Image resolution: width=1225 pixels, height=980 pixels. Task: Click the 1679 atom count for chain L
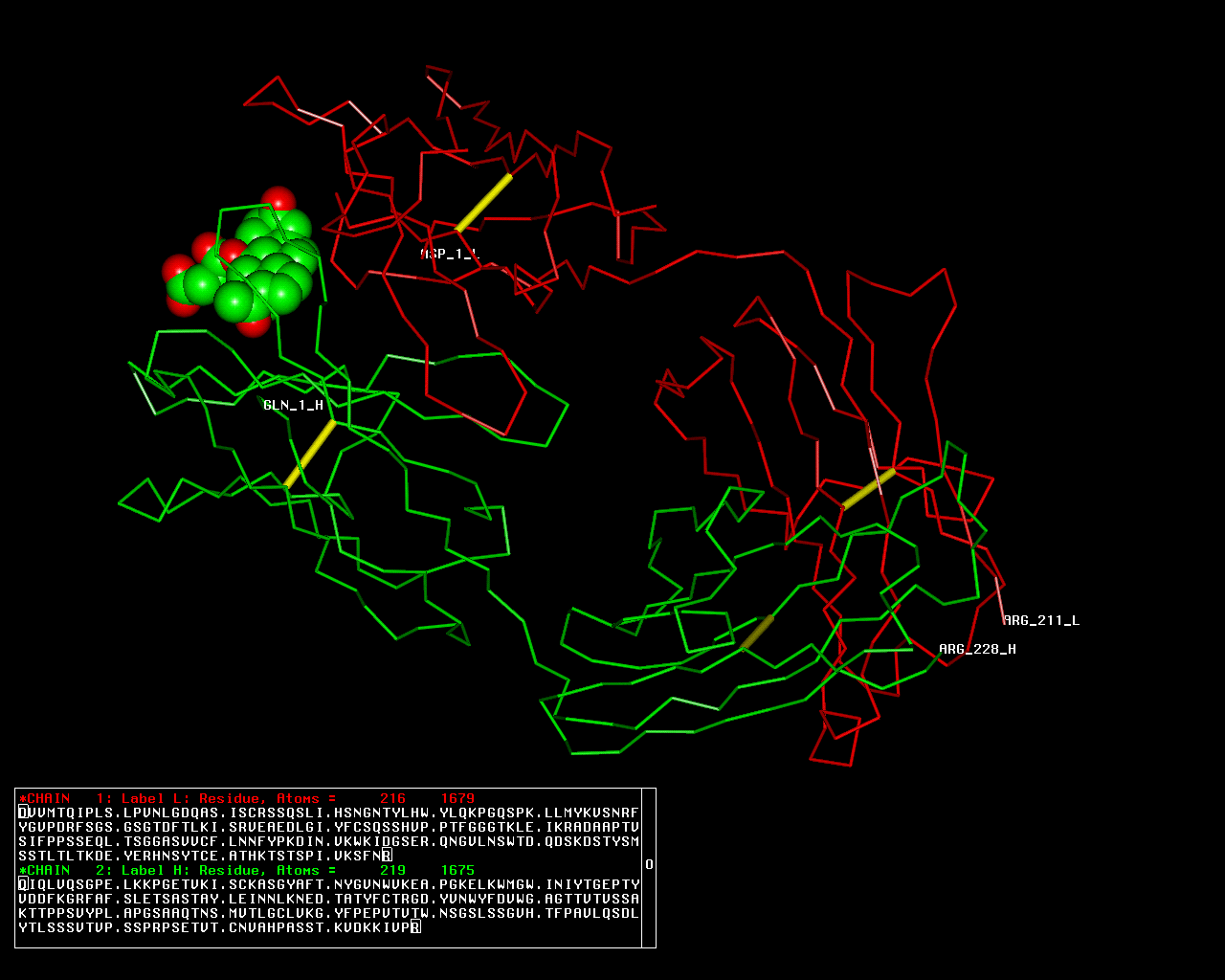[457, 798]
